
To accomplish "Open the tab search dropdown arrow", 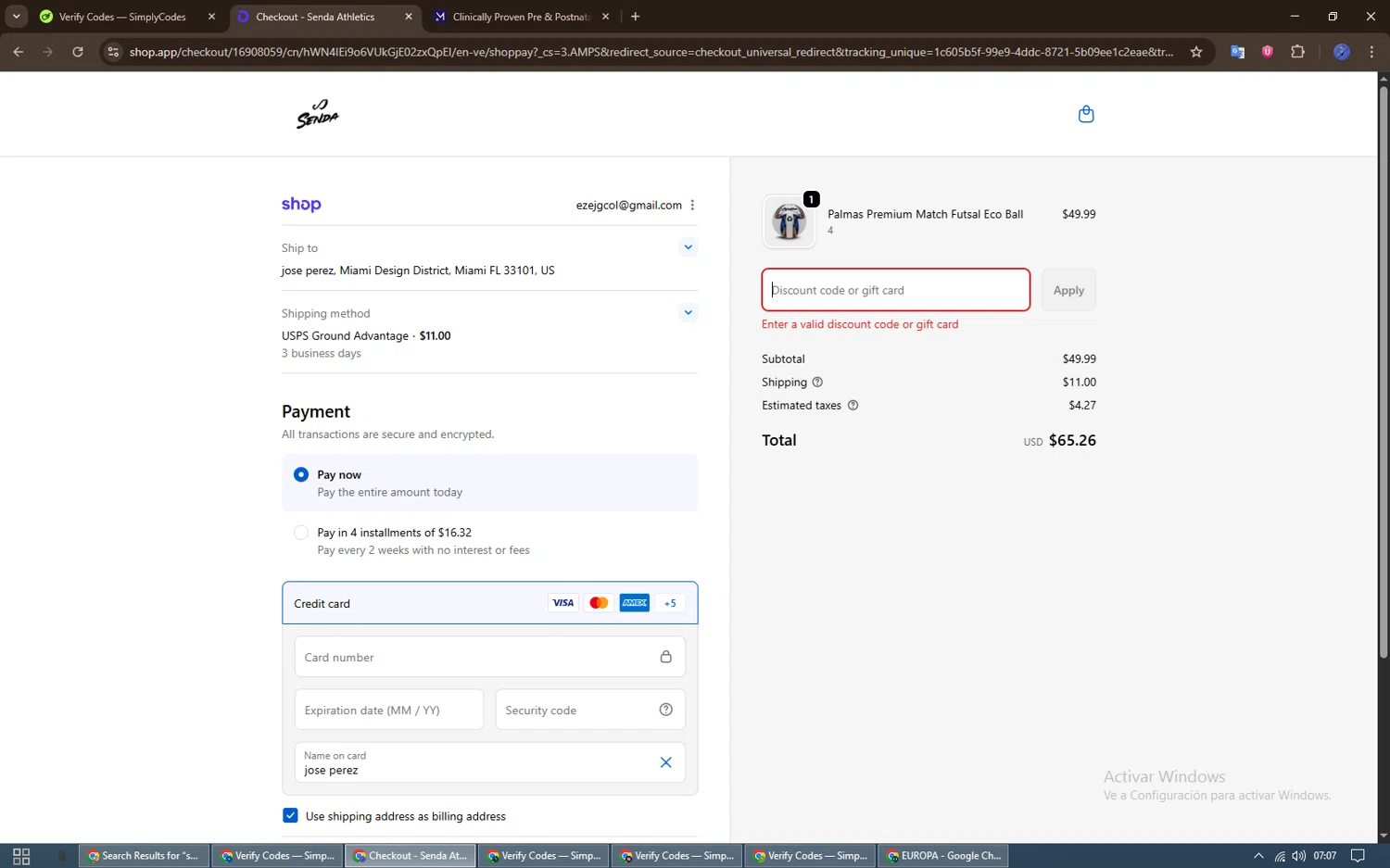I will [16, 17].
